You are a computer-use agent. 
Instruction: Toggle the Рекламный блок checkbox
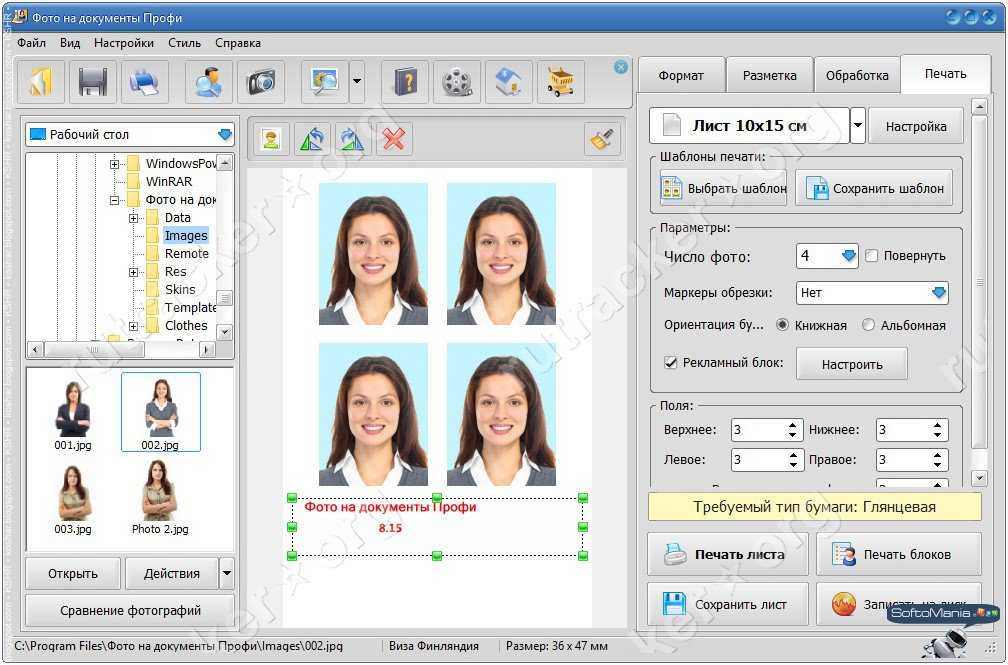[670, 363]
